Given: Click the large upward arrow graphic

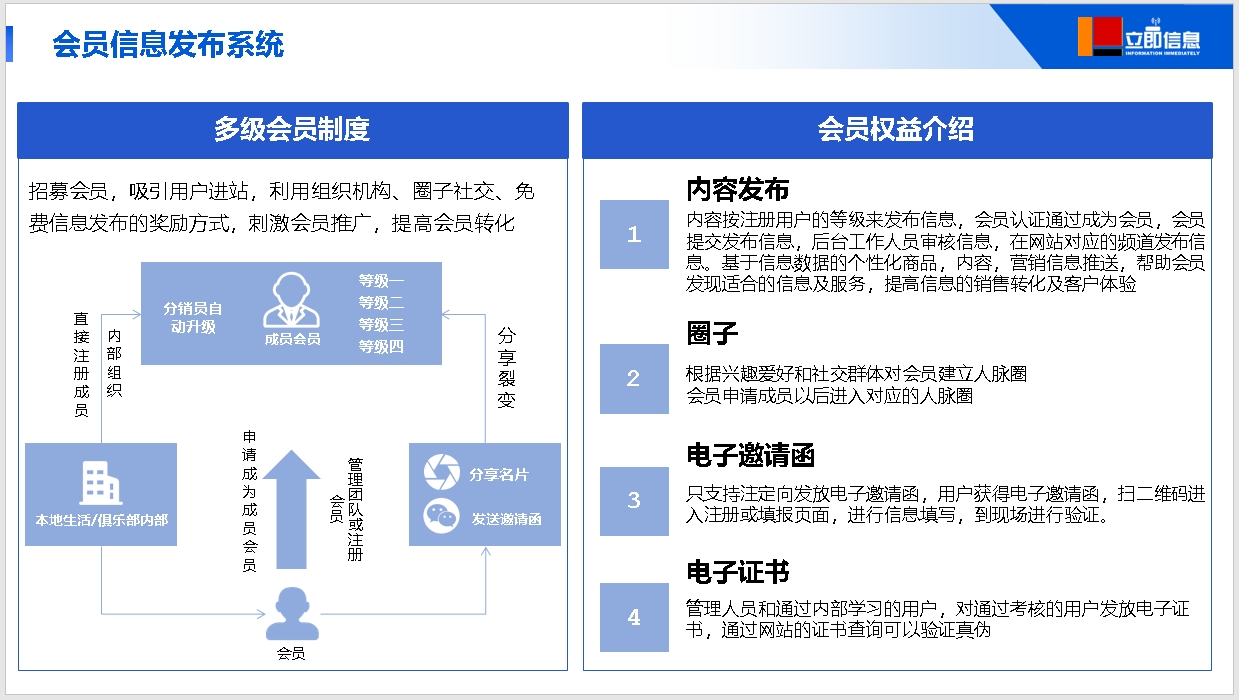Looking at the screenshot, I should click(291, 509).
